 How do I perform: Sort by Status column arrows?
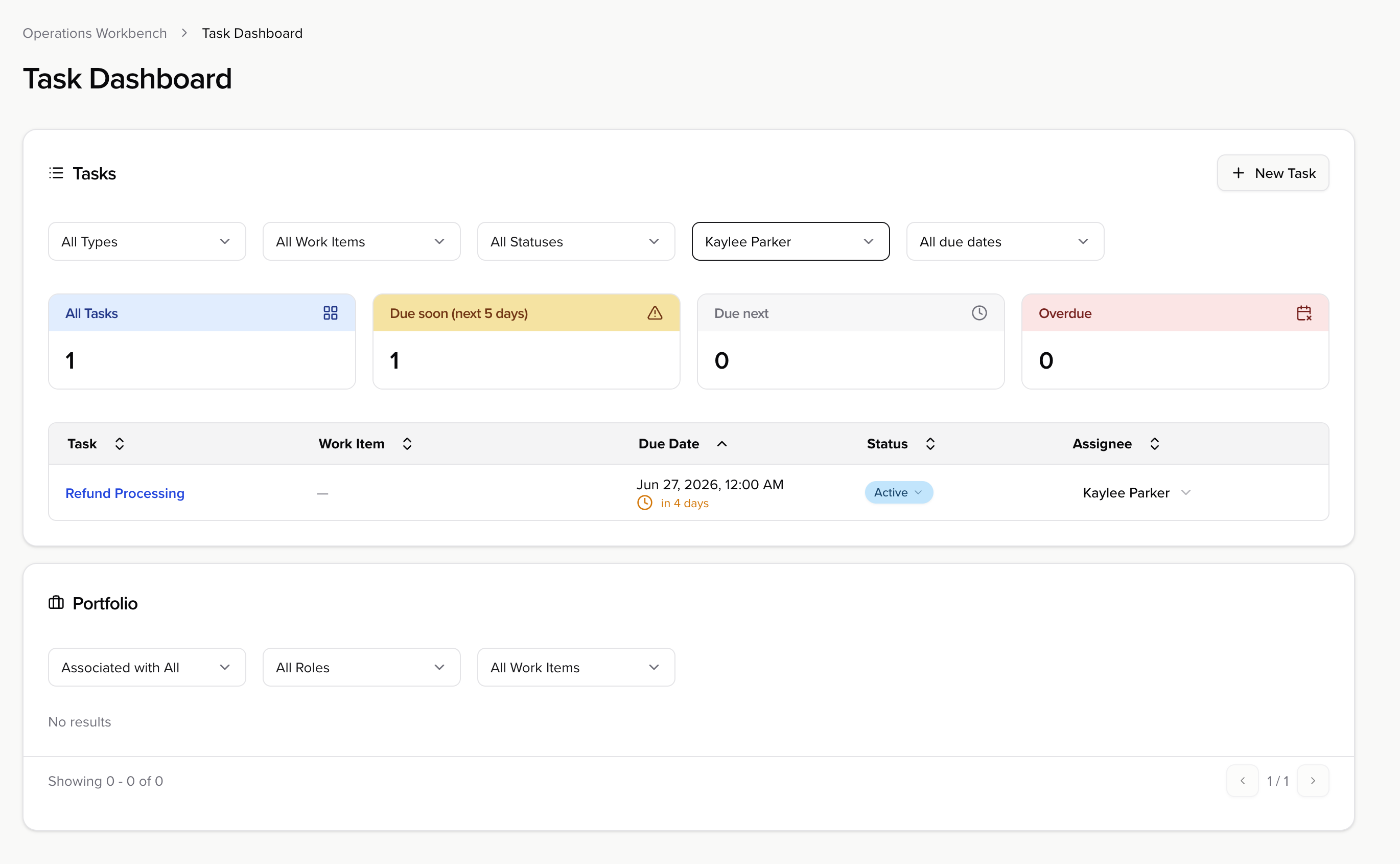(930, 444)
